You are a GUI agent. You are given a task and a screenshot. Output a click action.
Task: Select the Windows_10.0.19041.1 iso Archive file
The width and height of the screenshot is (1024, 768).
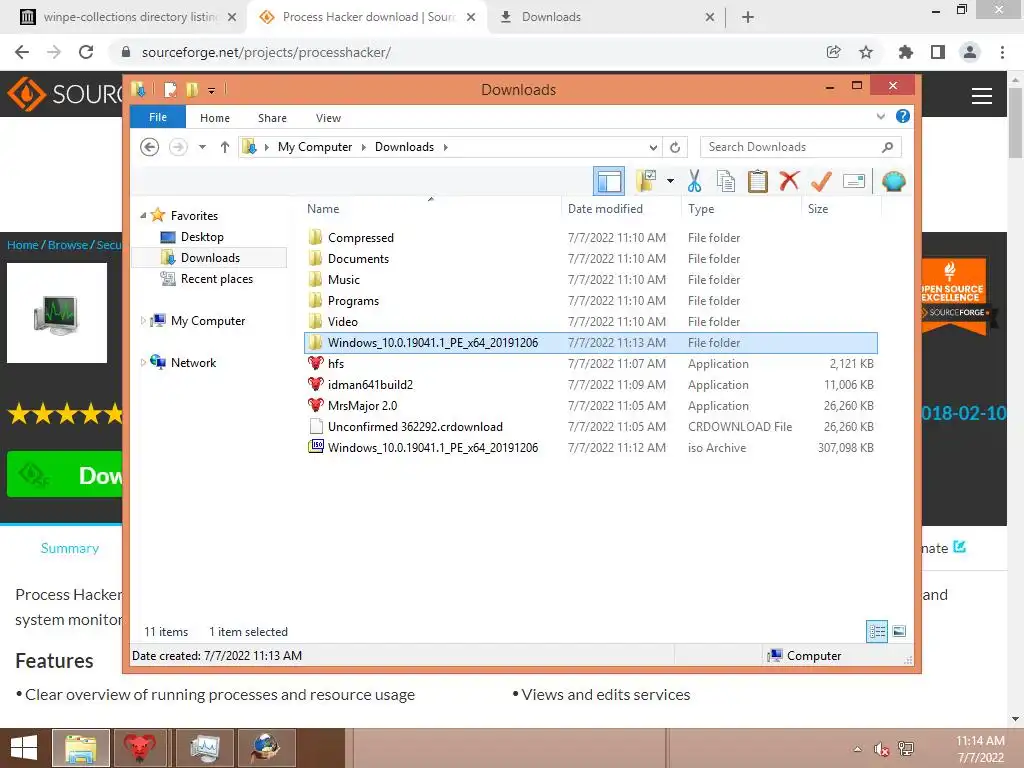click(591, 447)
